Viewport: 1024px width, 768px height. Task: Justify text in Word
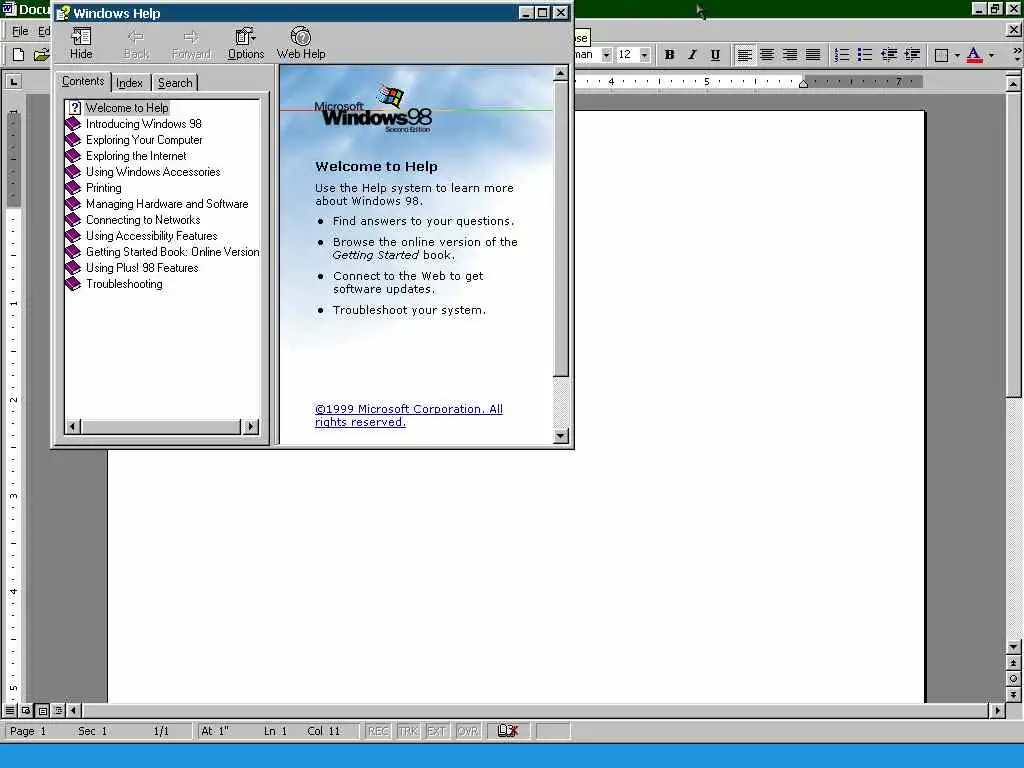812,55
